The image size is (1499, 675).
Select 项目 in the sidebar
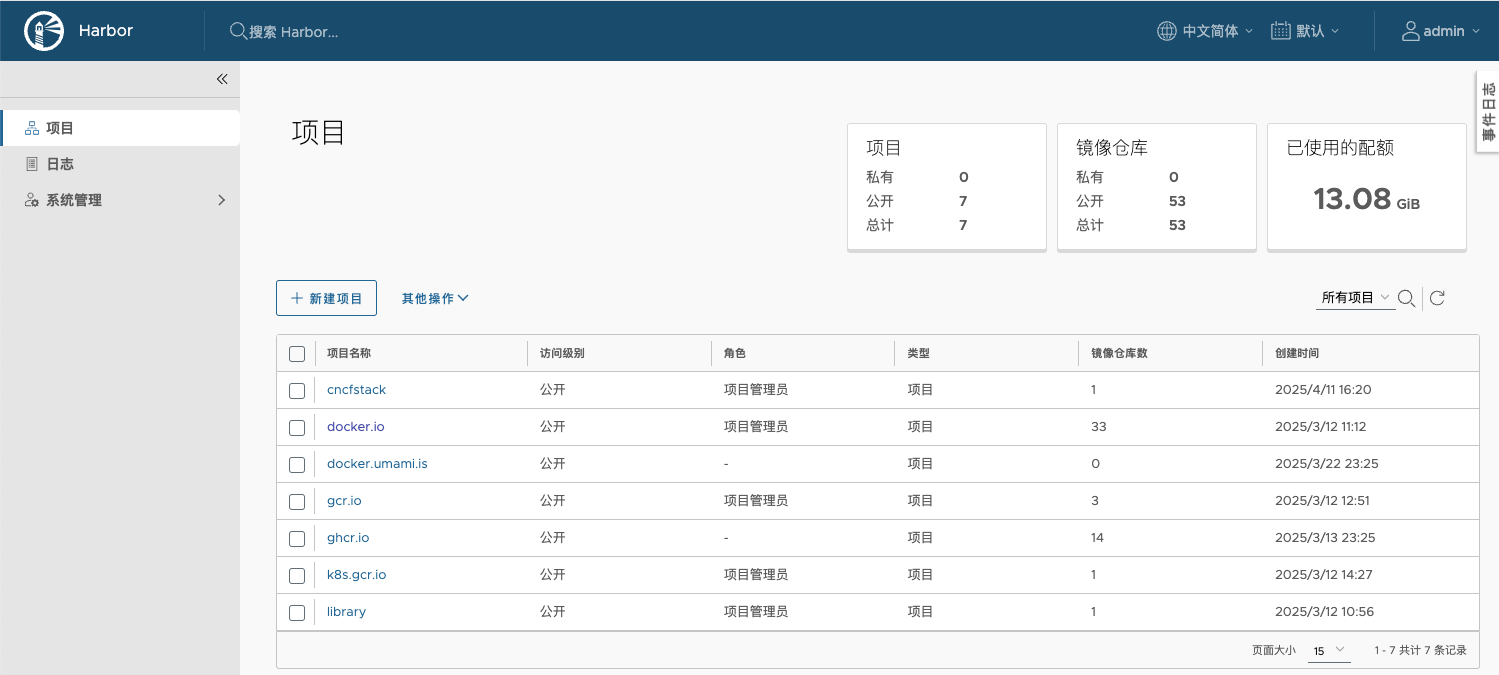point(120,128)
